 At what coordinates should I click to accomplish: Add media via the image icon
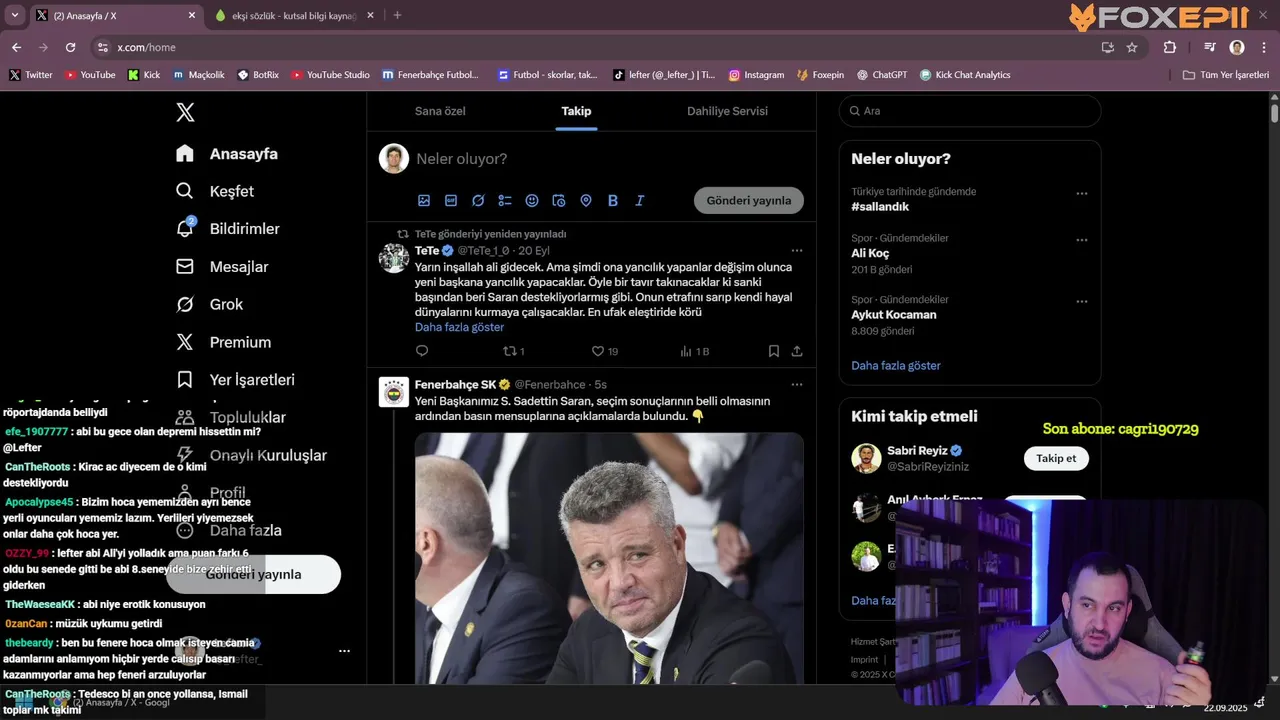coord(424,201)
